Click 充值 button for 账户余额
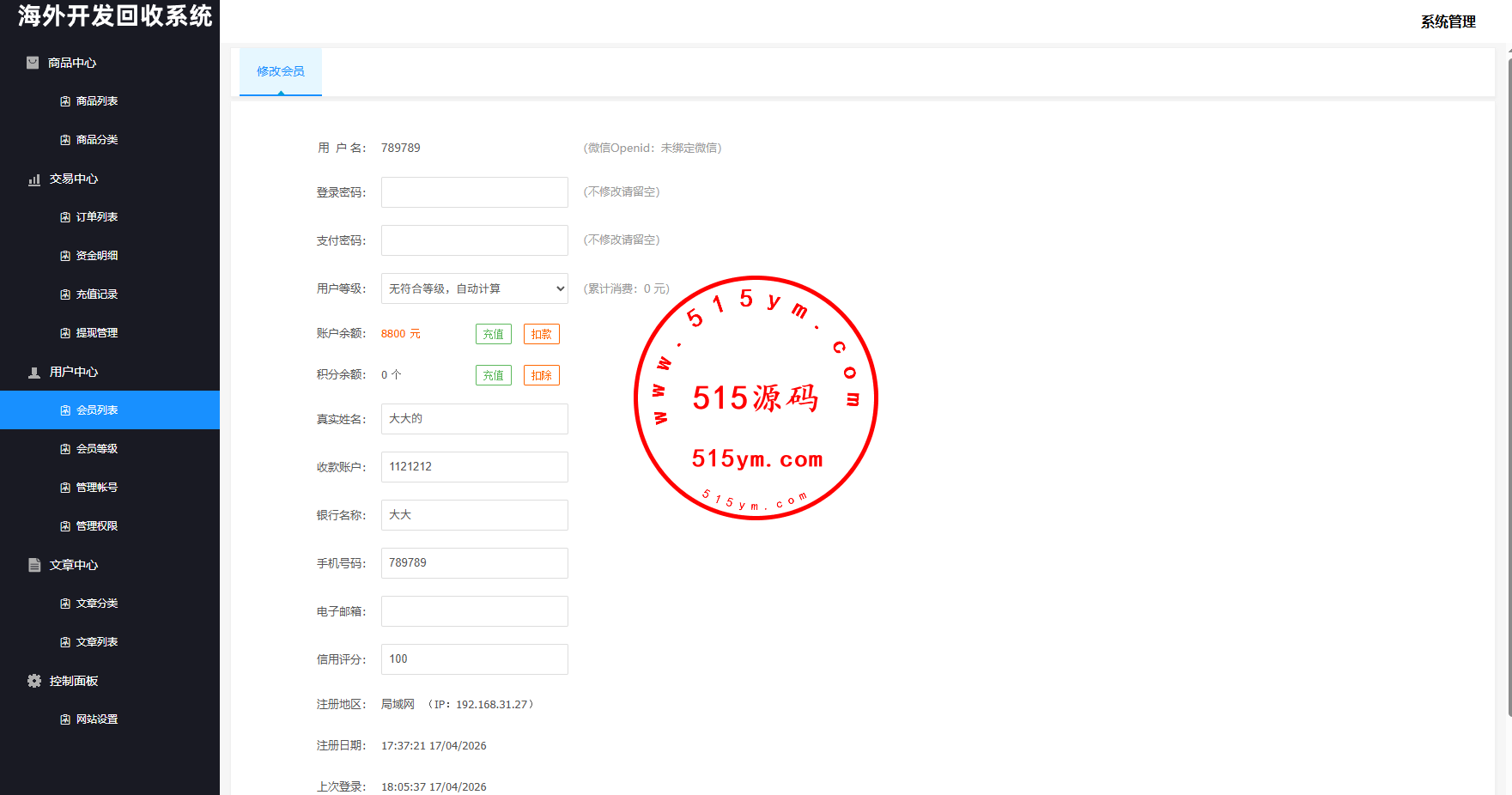The width and height of the screenshot is (1512, 795). tap(494, 334)
